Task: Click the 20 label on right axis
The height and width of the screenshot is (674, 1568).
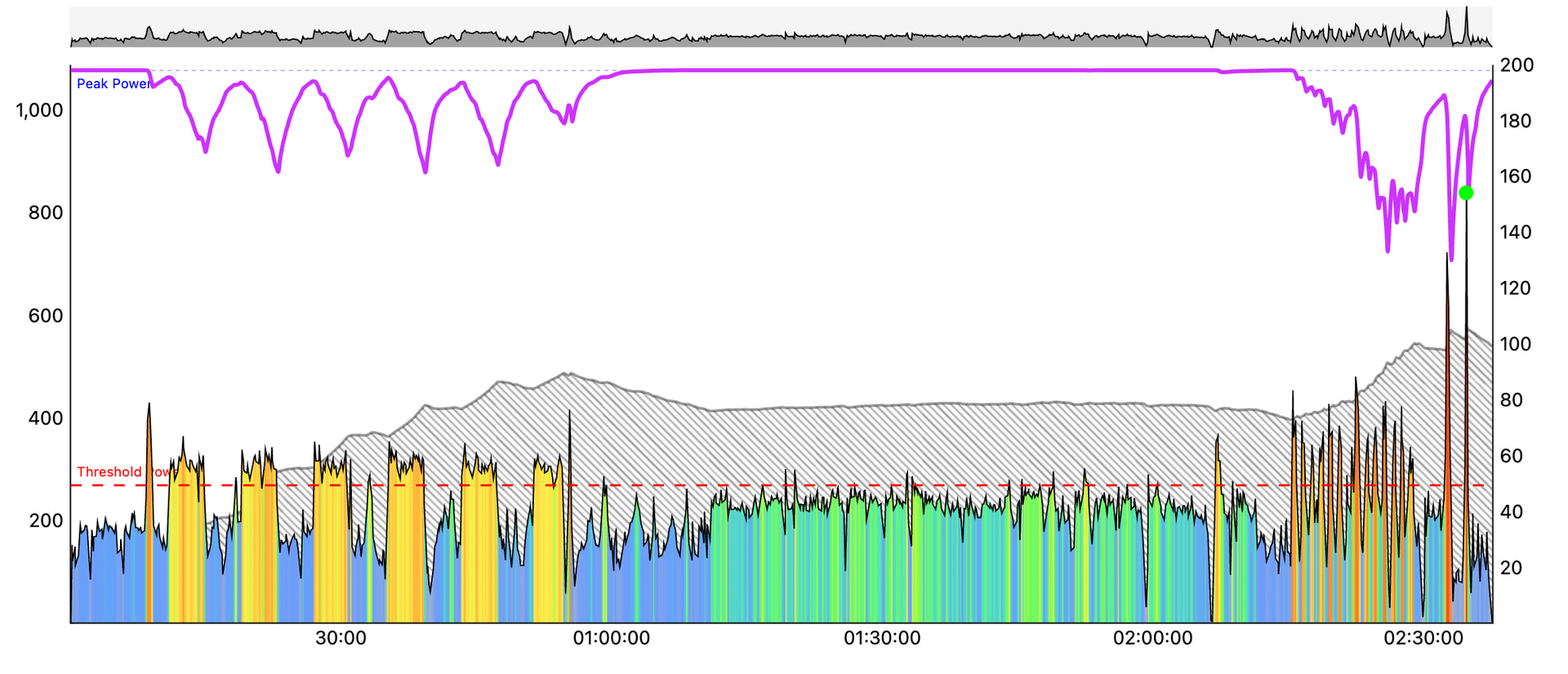Action: (x=1511, y=568)
